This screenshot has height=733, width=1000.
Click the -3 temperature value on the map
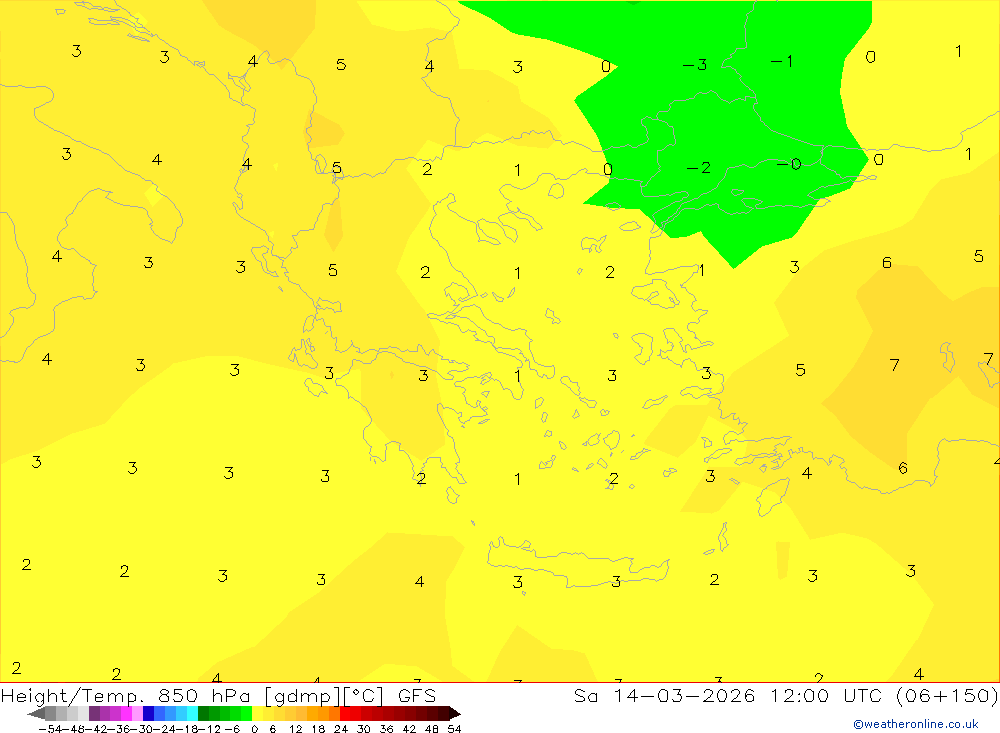click(x=695, y=64)
